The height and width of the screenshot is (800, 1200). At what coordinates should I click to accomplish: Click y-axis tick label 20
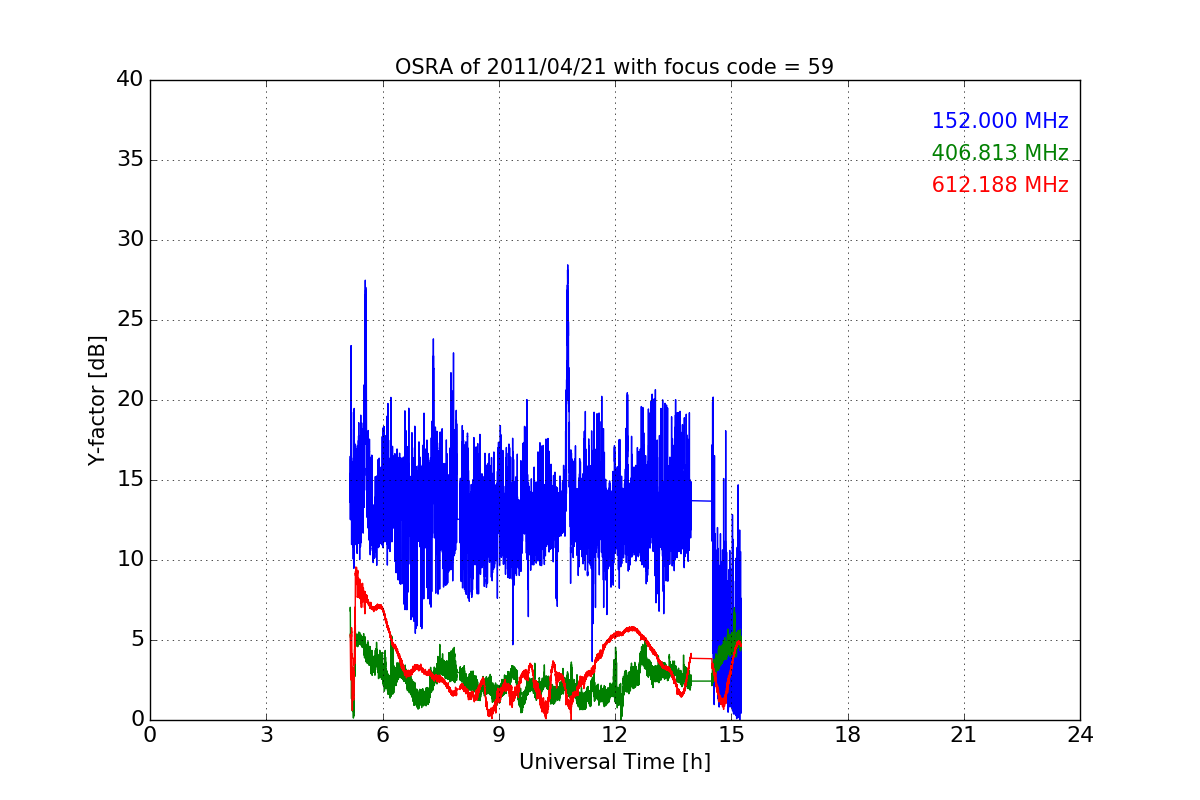point(132,400)
